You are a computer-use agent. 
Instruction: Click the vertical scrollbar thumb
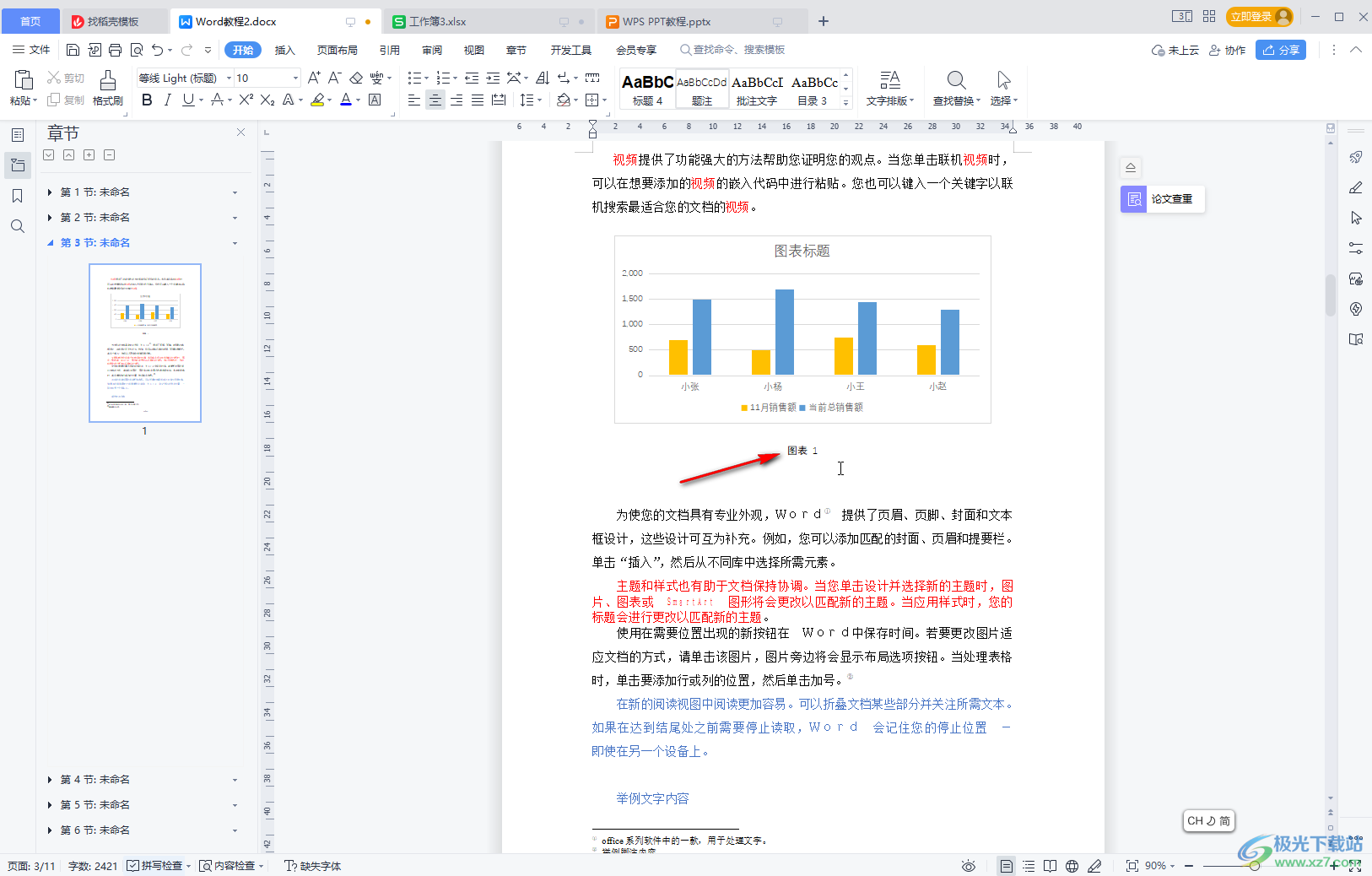pyautogui.click(x=1331, y=295)
